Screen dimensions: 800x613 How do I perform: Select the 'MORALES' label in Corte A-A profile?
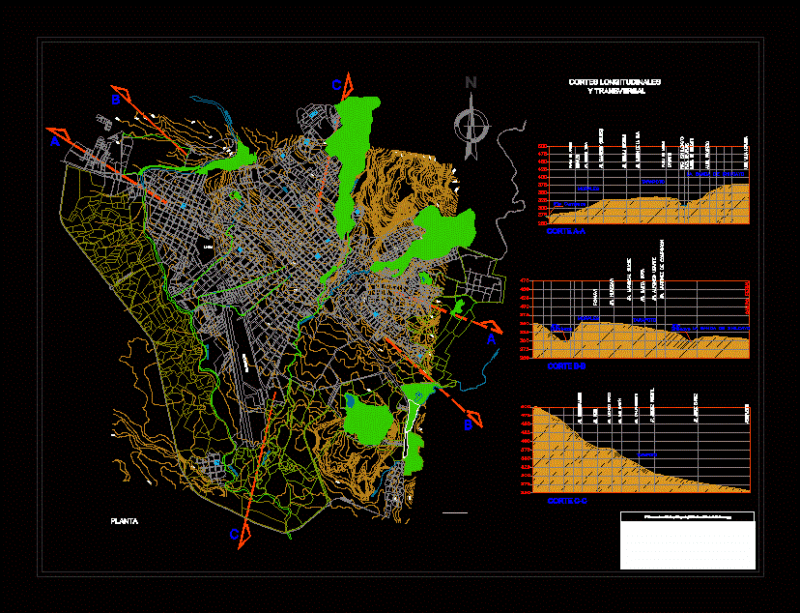pyautogui.click(x=588, y=189)
